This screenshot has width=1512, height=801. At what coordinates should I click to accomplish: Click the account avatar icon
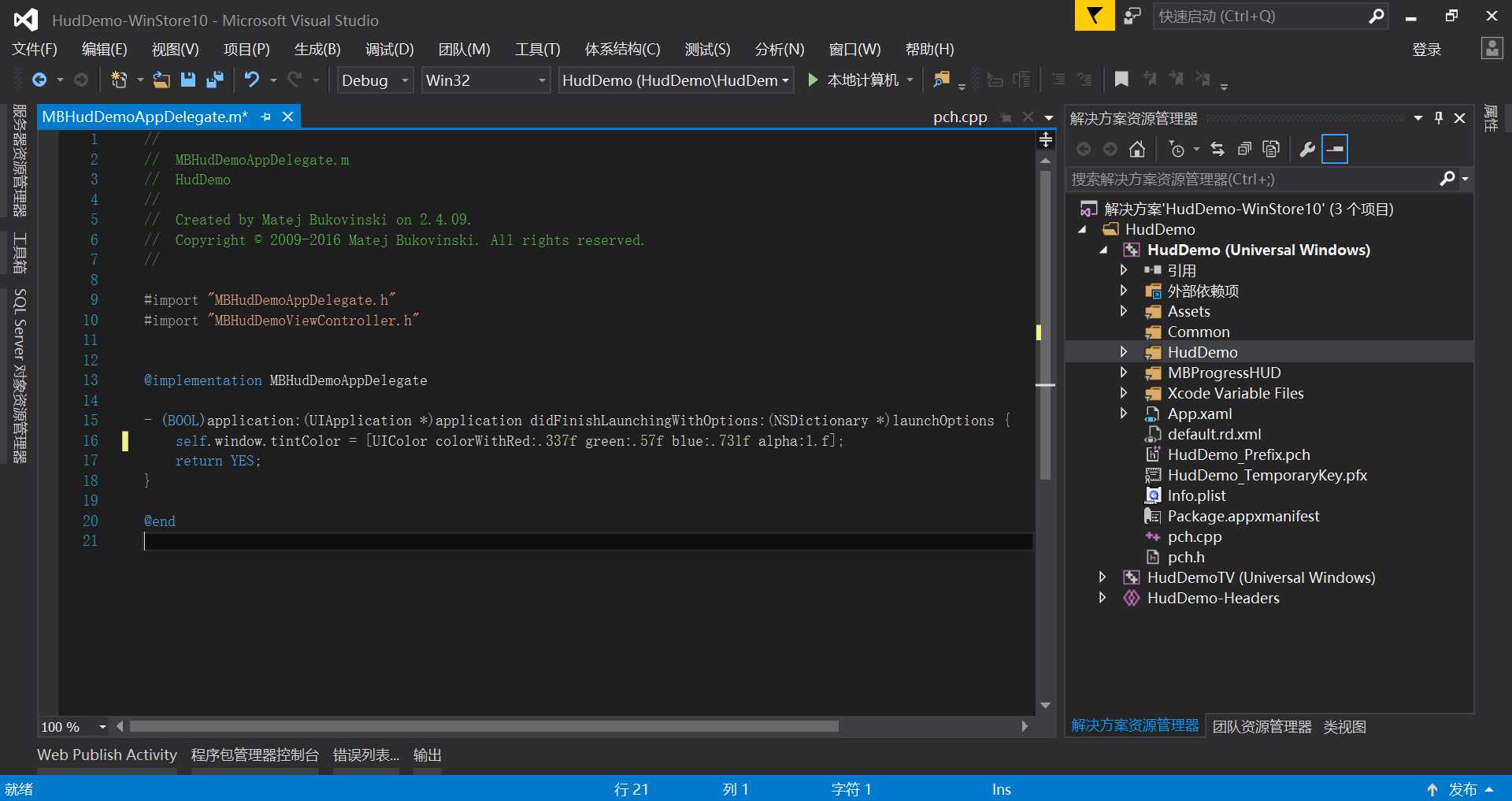pyautogui.click(x=1492, y=48)
